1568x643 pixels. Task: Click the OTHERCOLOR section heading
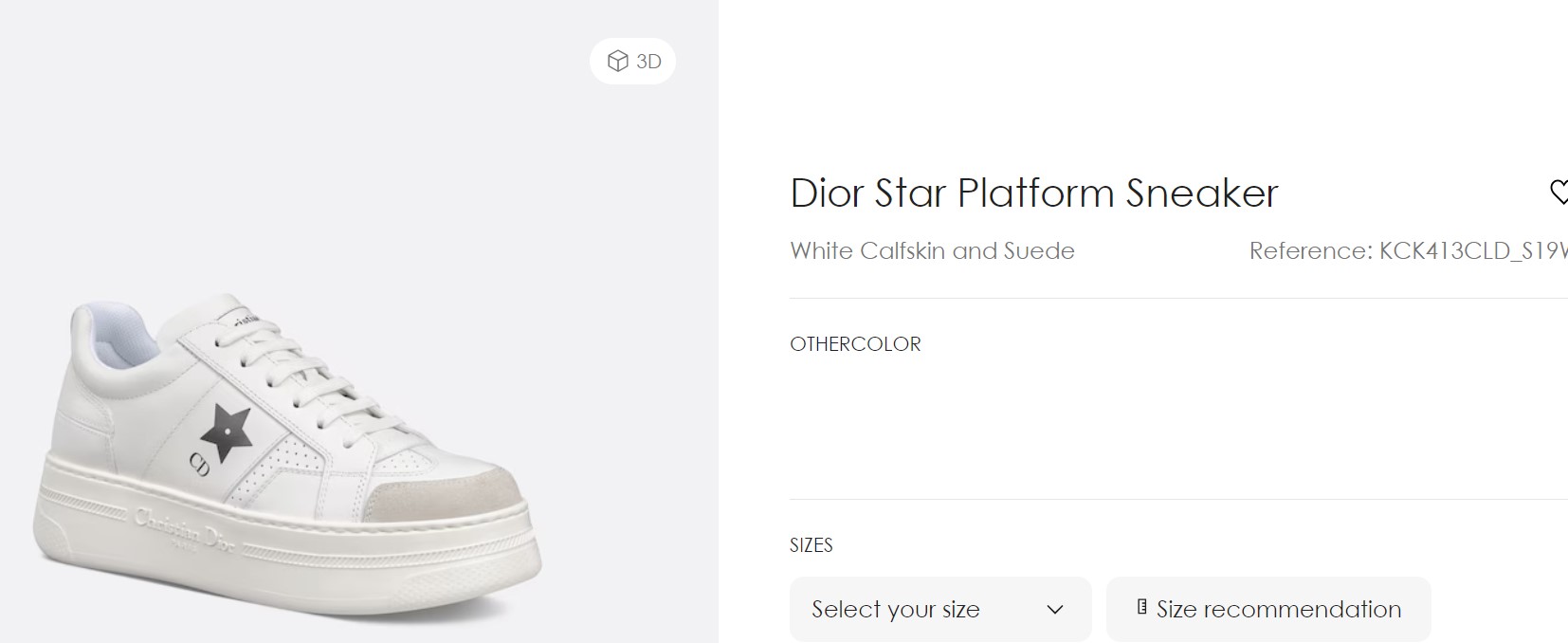coord(855,344)
